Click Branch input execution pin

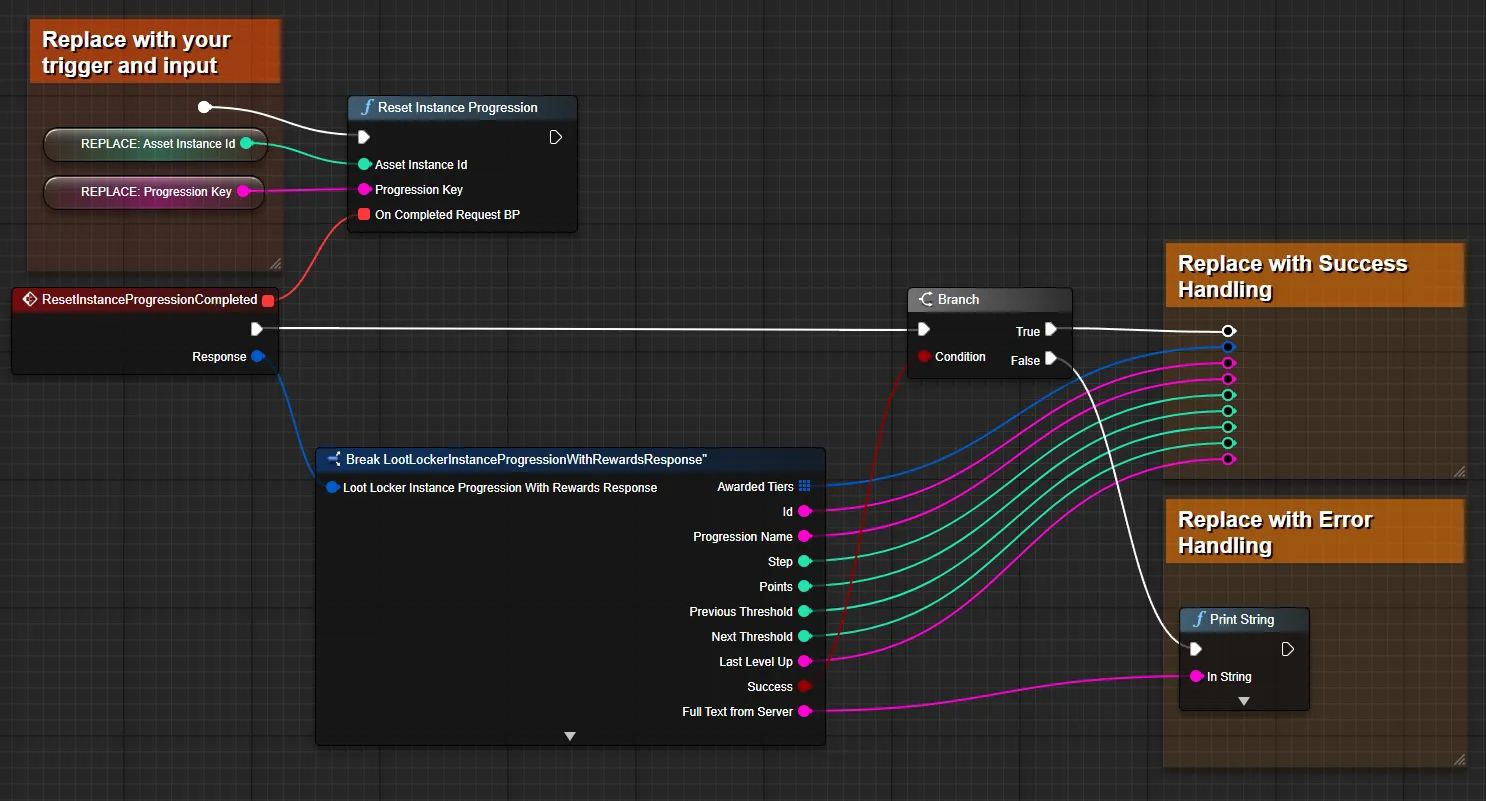(924, 329)
